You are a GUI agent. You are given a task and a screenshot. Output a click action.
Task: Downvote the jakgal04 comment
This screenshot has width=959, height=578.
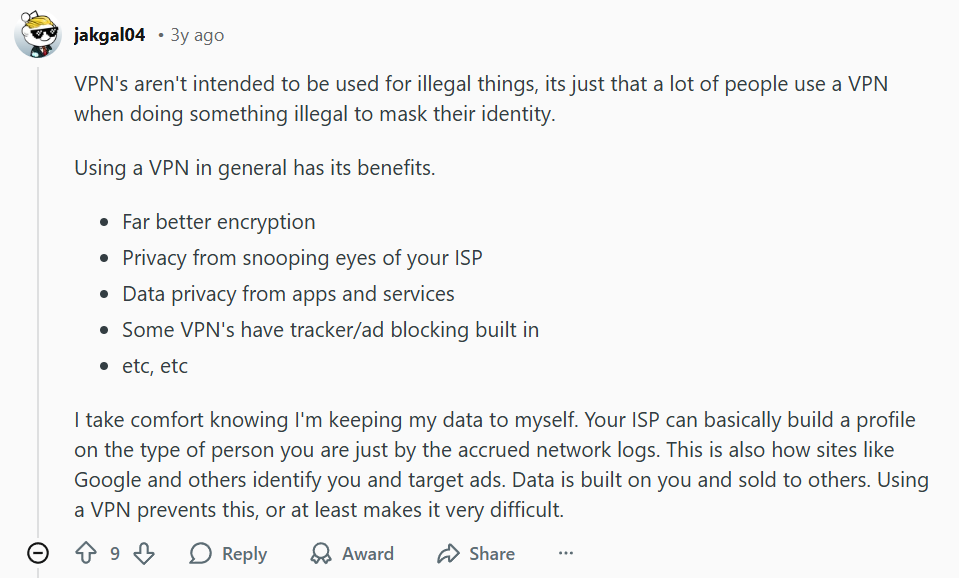pos(144,553)
